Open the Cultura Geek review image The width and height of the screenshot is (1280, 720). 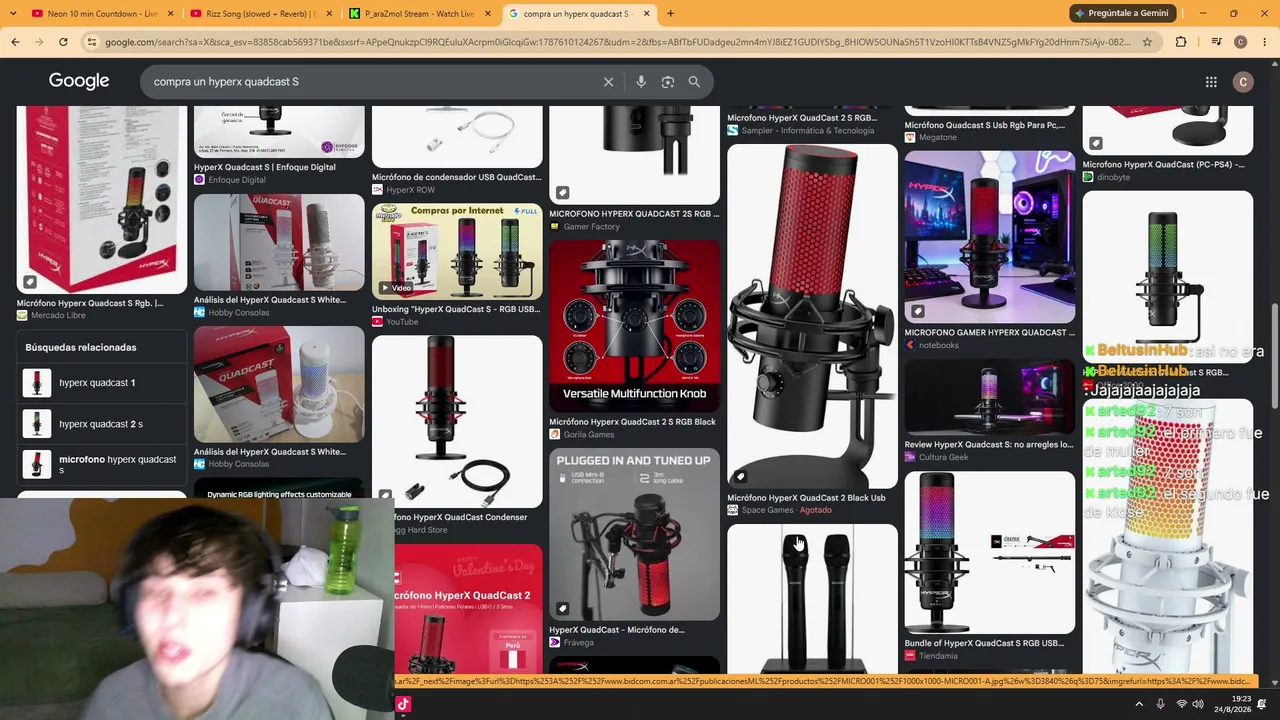point(990,396)
